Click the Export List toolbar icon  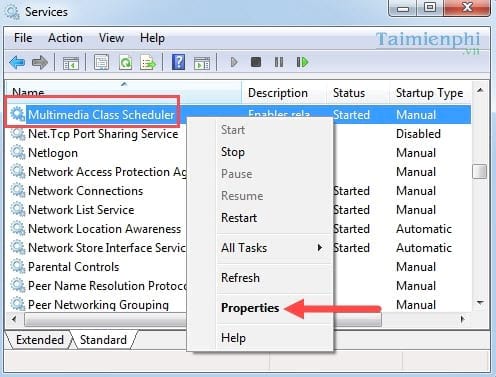[x=148, y=62]
